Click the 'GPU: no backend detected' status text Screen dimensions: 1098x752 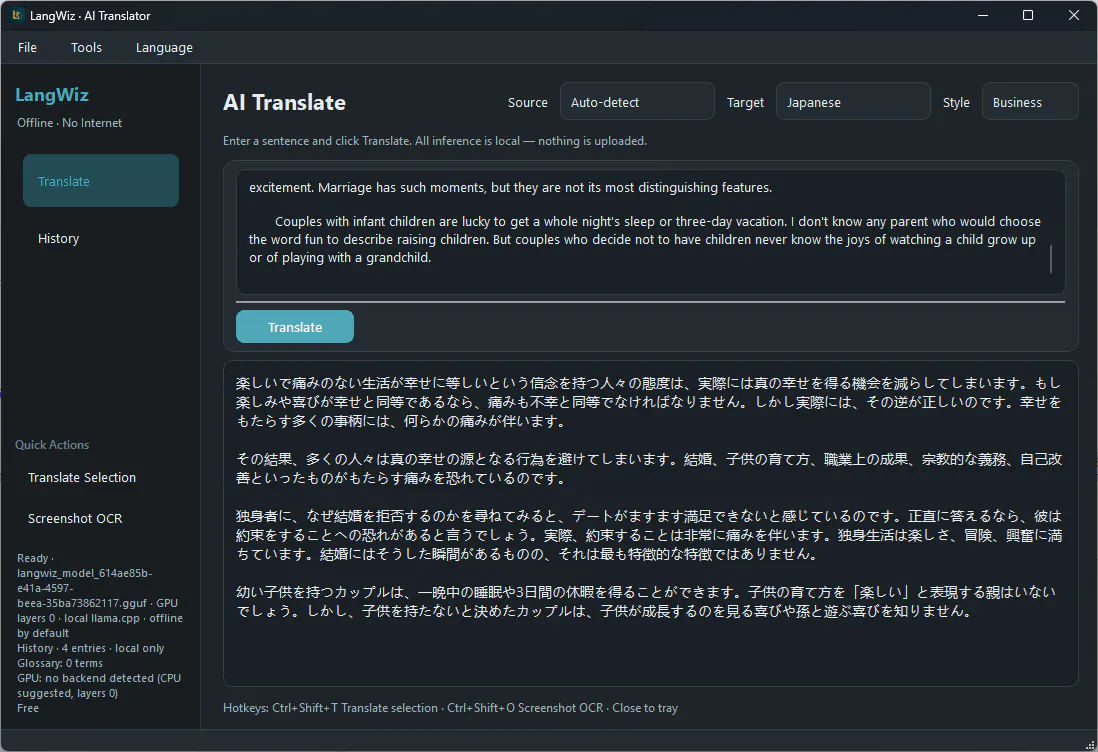click(99, 685)
